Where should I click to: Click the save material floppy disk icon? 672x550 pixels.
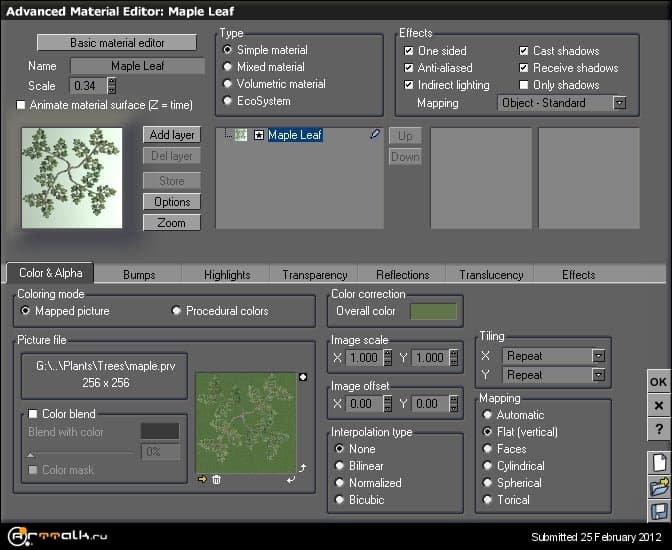coord(658,511)
